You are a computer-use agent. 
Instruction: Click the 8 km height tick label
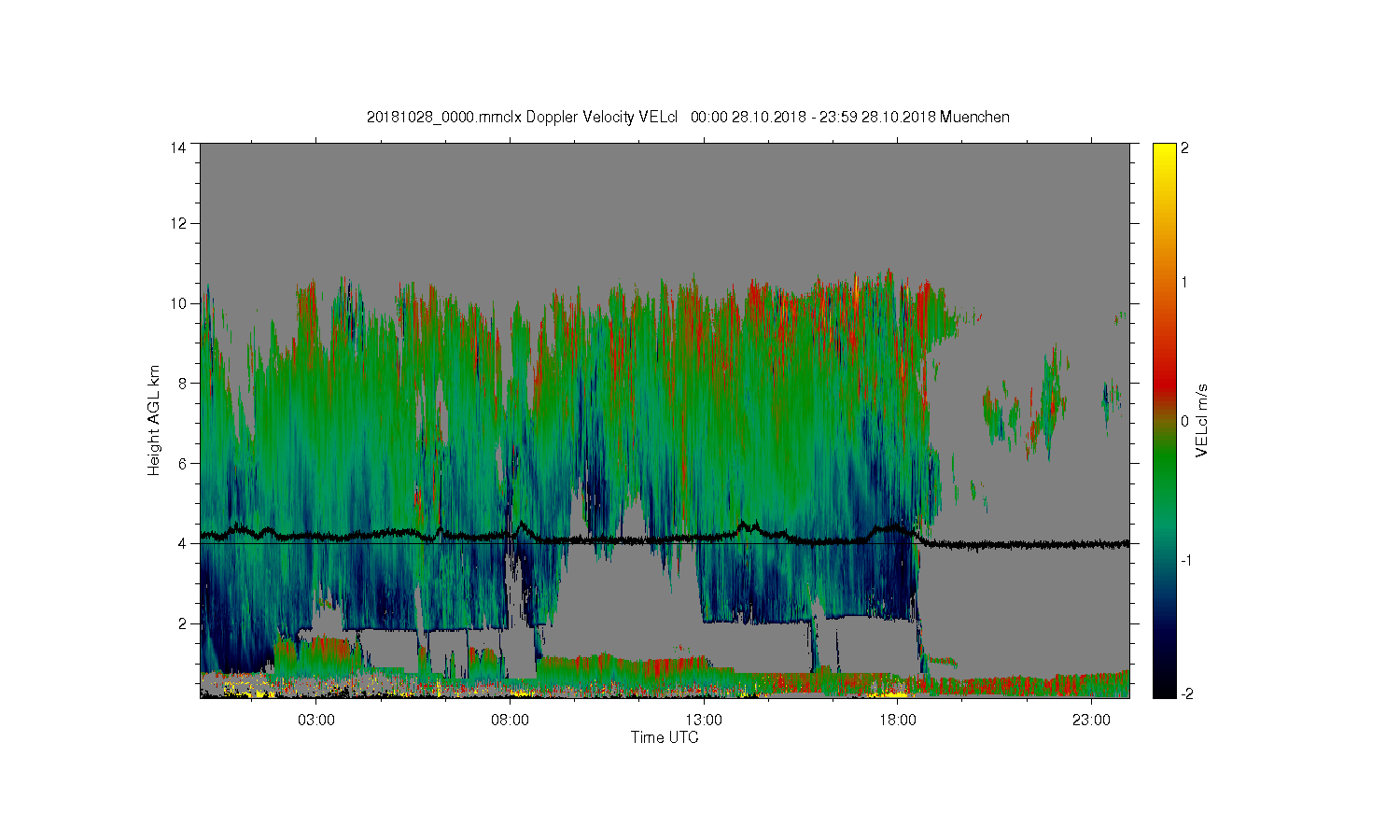click(183, 383)
